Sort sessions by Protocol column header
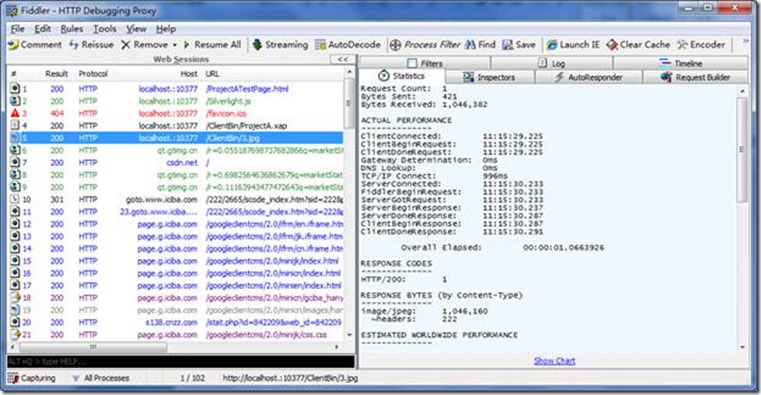Screen dimensions: 761x395 click(x=93, y=74)
